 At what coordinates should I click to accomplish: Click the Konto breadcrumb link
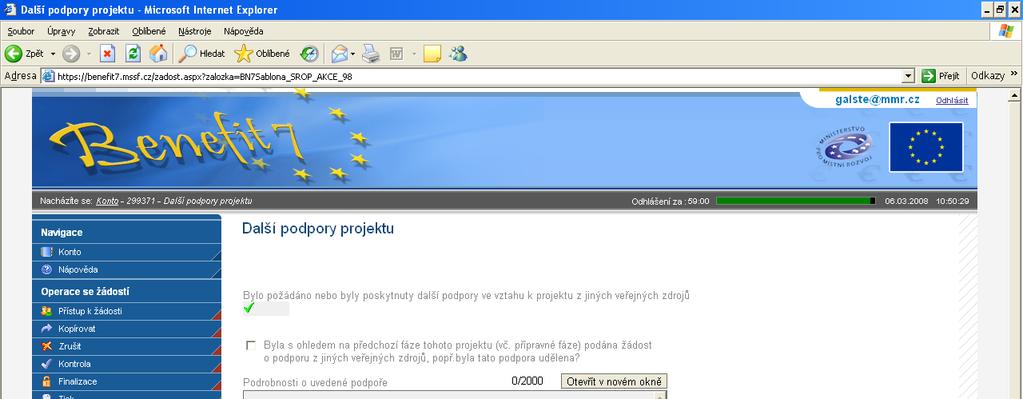107,201
